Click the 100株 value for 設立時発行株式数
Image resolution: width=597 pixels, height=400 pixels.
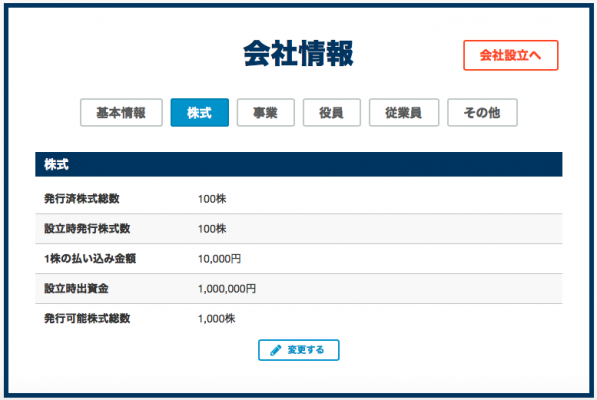point(212,229)
